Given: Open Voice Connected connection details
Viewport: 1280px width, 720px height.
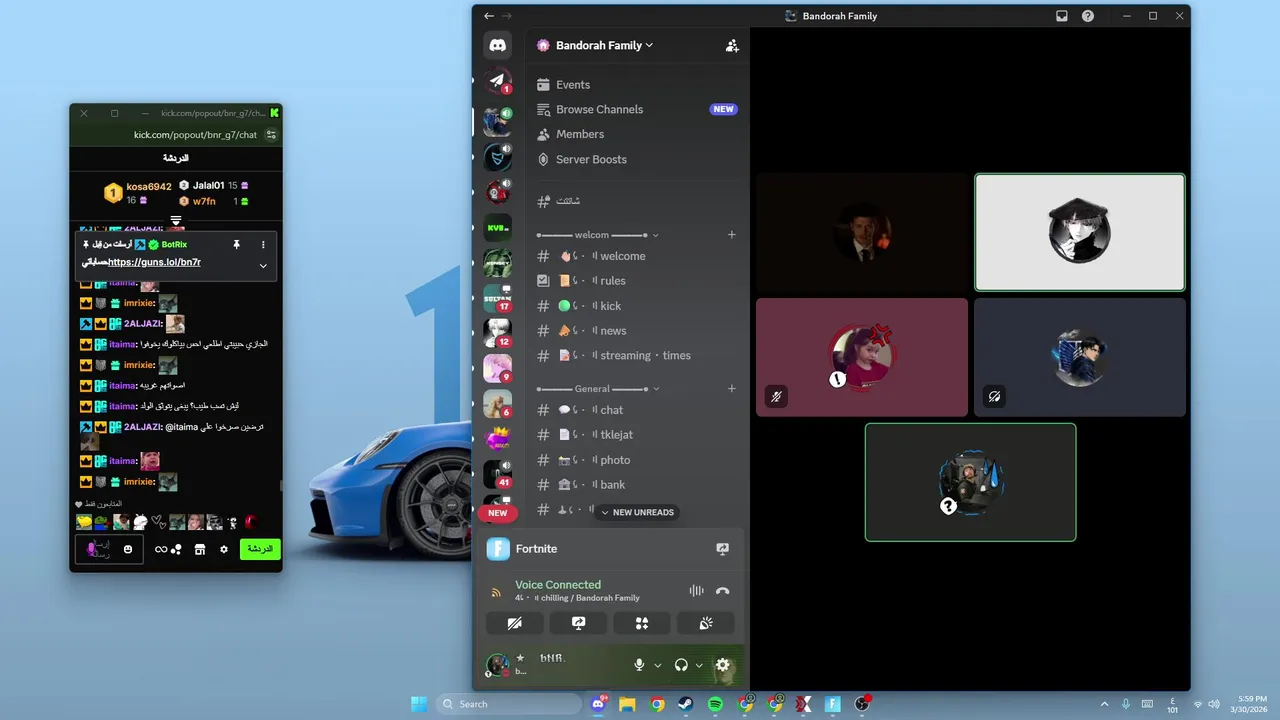Looking at the screenshot, I should point(558,585).
